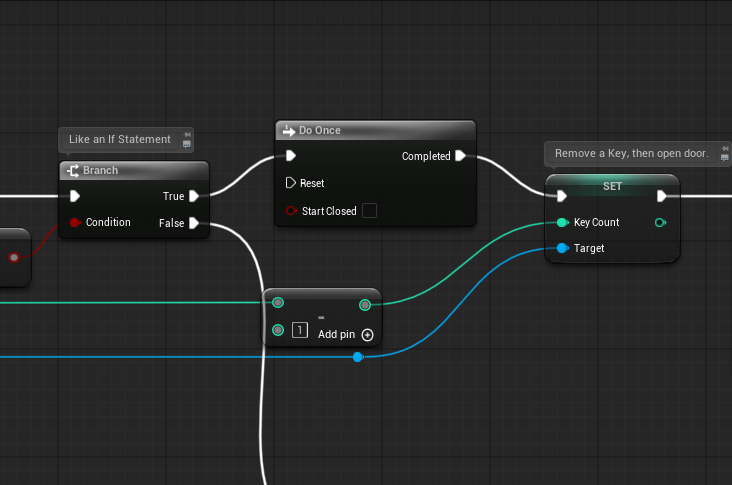Click the red output pin on the leftmost node

pos(14,257)
